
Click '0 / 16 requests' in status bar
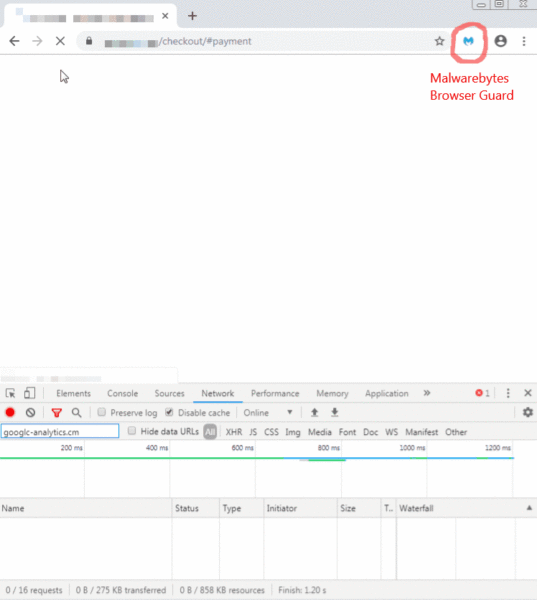coord(34,590)
